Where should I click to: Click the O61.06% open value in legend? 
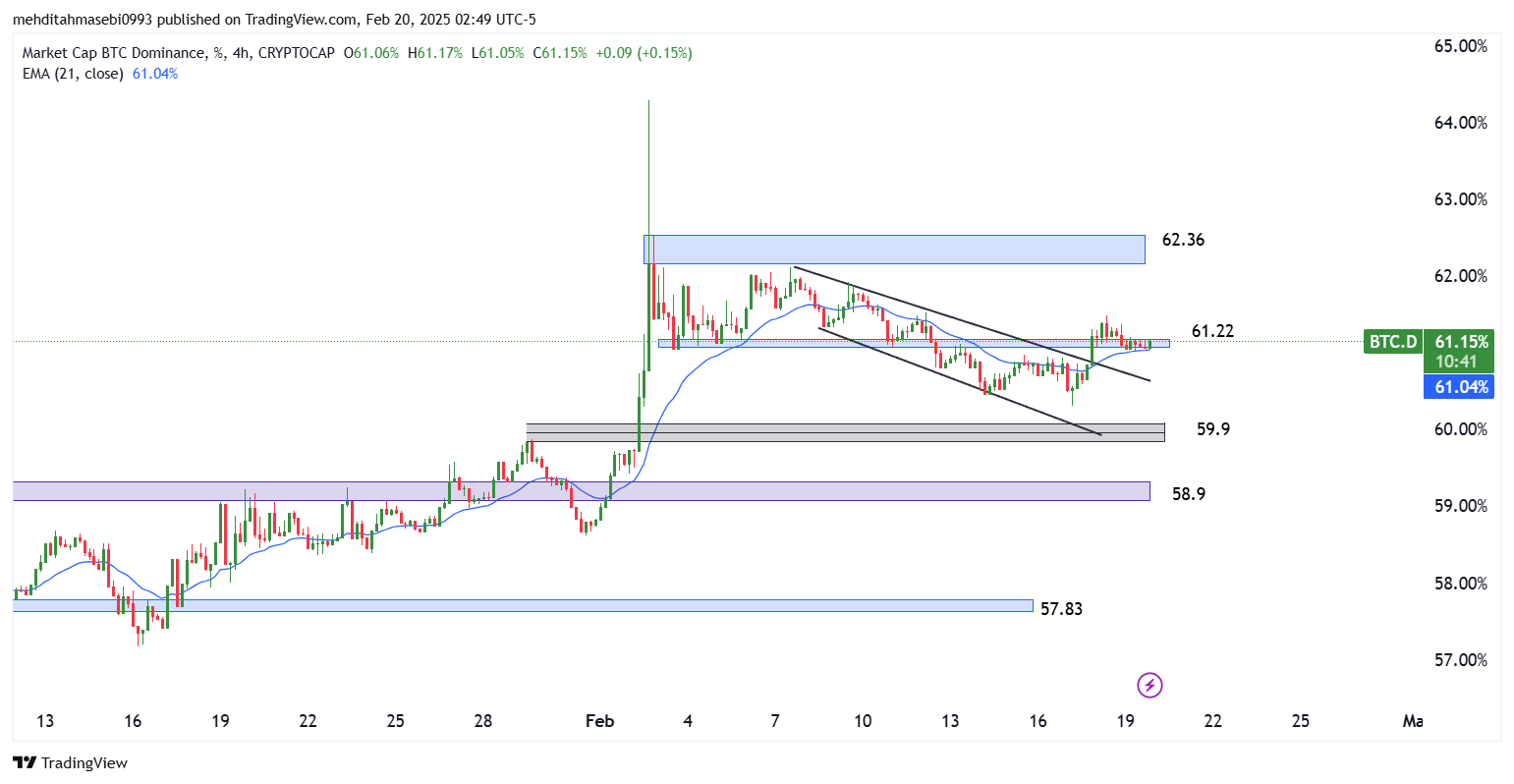coord(372,53)
